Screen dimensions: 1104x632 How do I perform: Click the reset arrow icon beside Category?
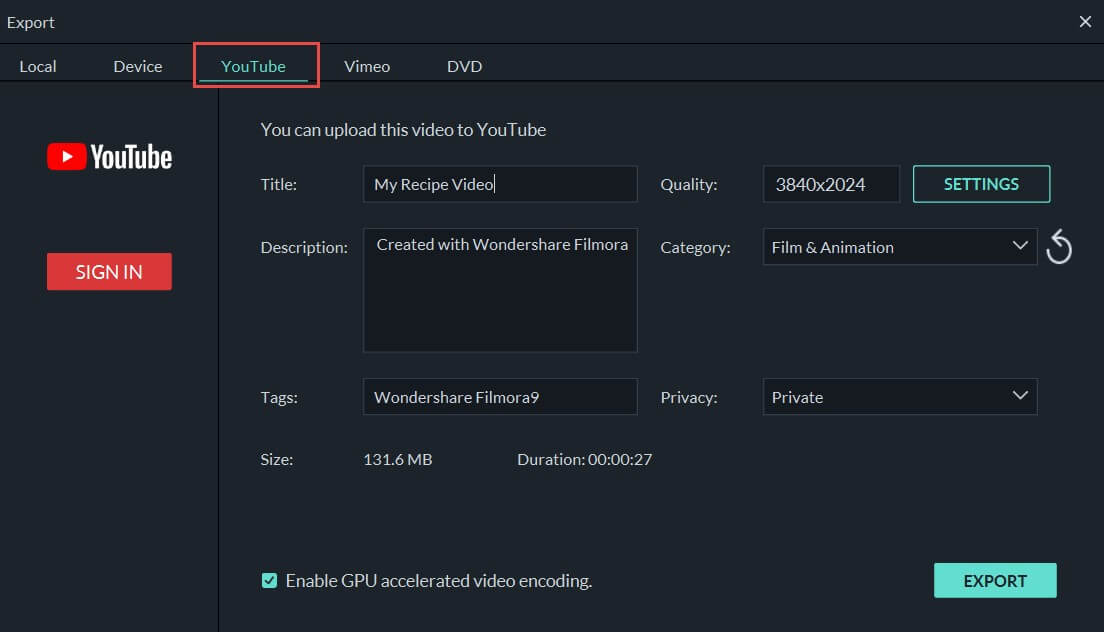1059,247
